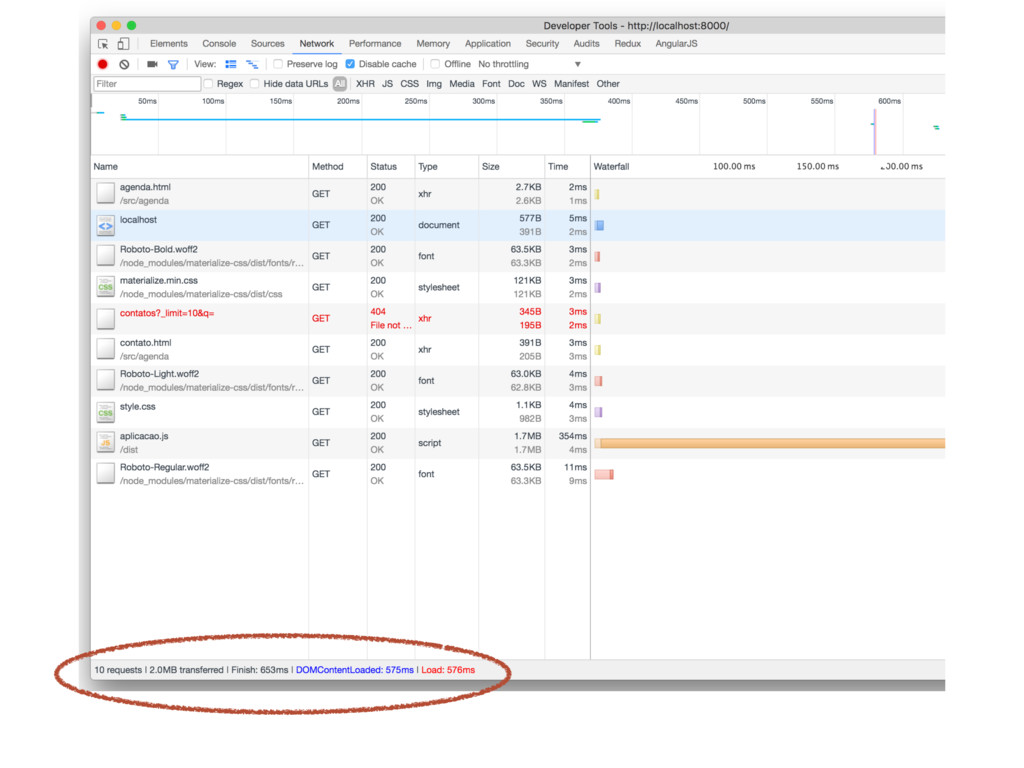Click the capture screenshots camera icon
1024x768 pixels.
(x=152, y=64)
